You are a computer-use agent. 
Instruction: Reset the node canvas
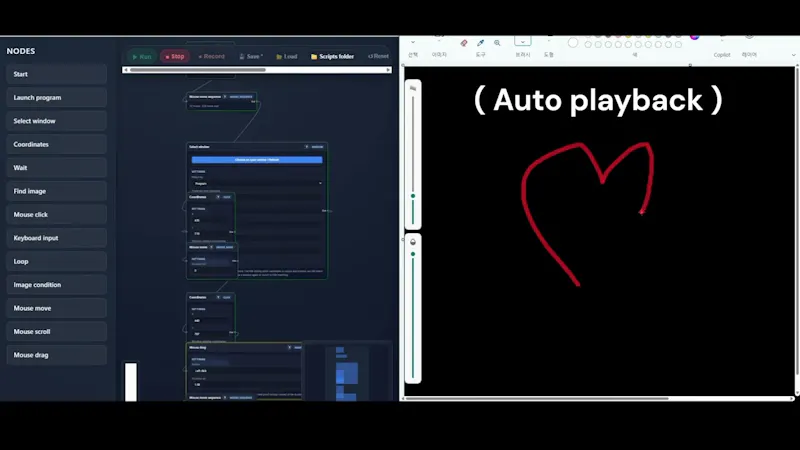click(x=378, y=57)
